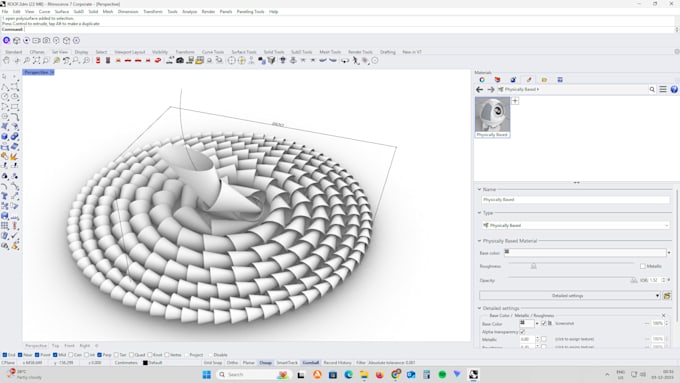680x383 pixels.
Task: Toggle Record History in status bar
Action: tap(337, 363)
